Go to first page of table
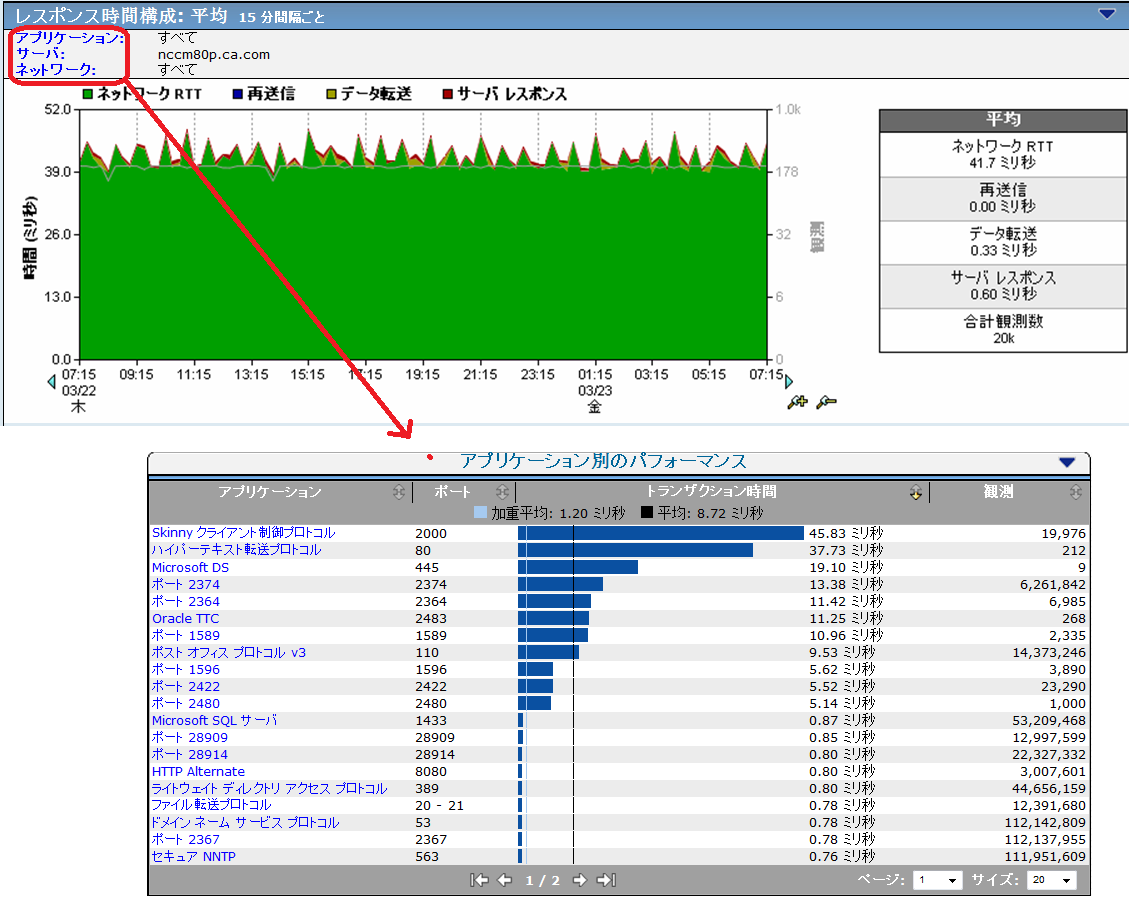This screenshot has width=1129, height=911. 480,880
